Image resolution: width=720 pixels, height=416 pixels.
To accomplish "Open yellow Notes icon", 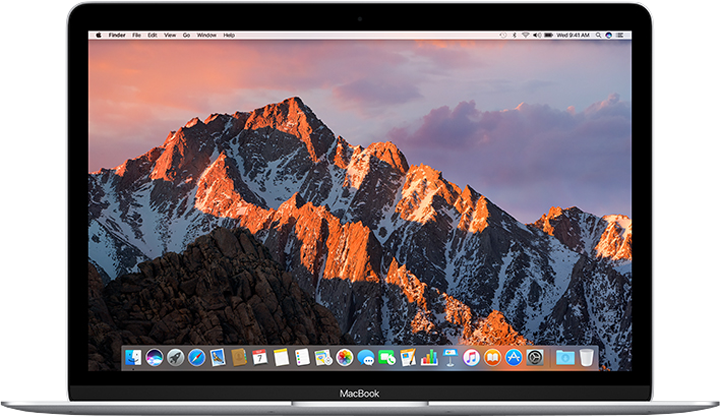I will click(281, 357).
